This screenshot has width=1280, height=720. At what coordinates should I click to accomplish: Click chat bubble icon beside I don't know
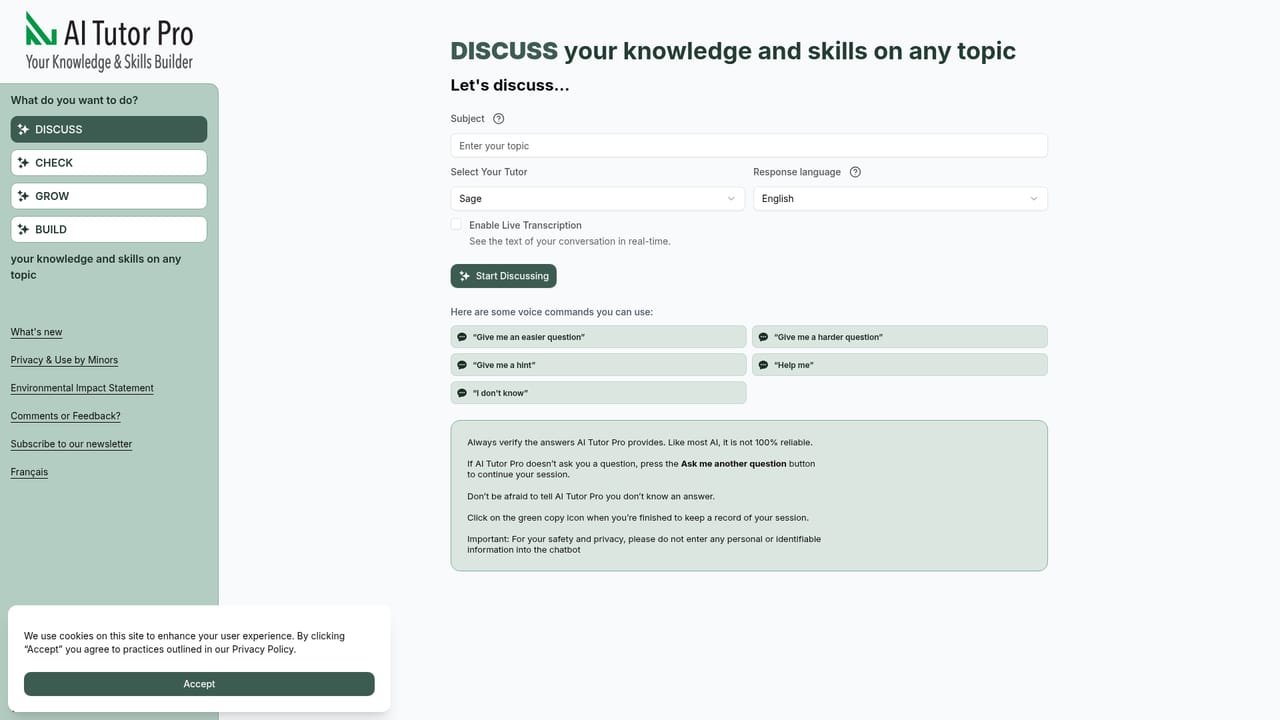462,393
